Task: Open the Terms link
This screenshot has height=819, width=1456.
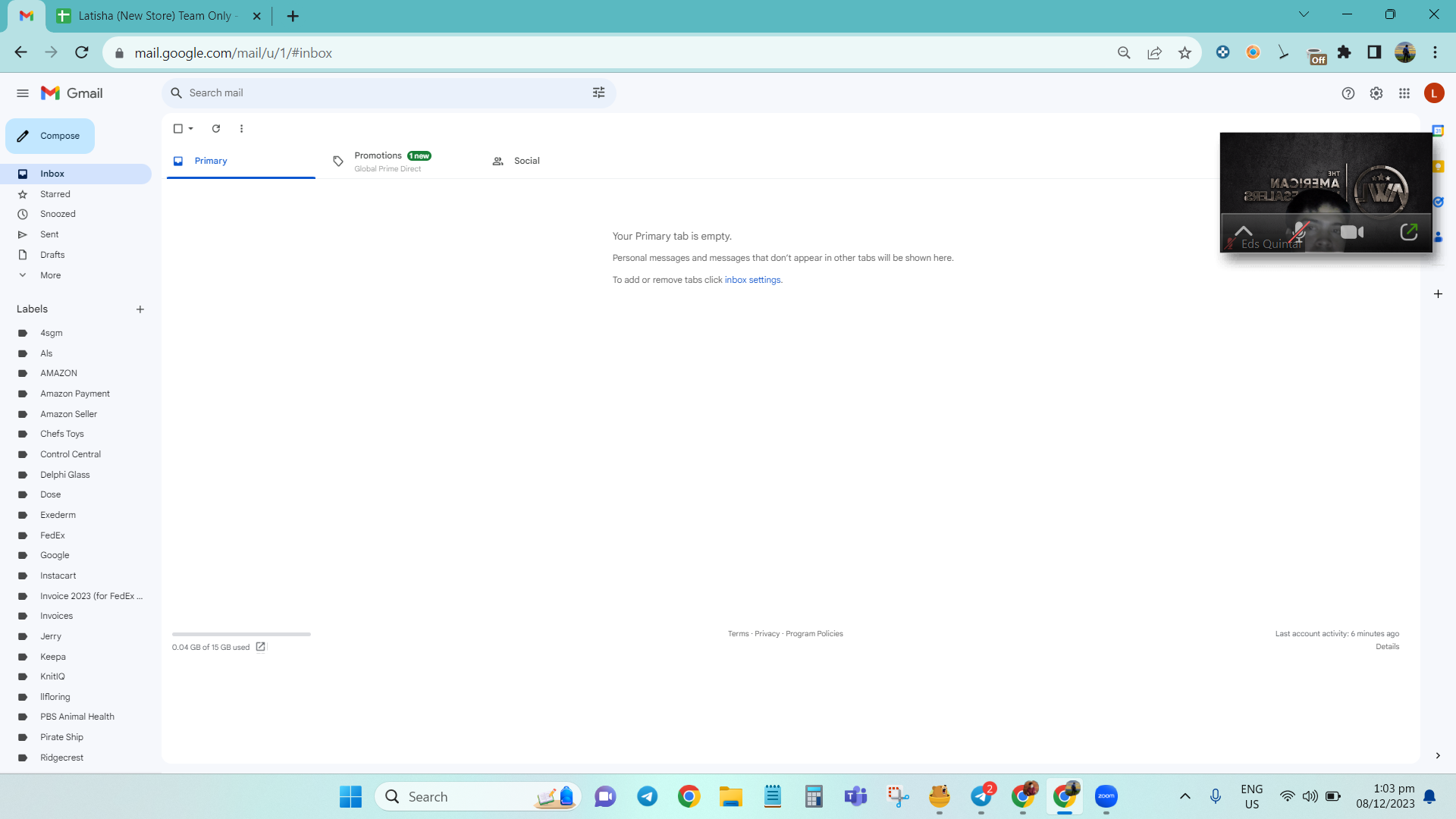Action: pyautogui.click(x=738, y=634)
